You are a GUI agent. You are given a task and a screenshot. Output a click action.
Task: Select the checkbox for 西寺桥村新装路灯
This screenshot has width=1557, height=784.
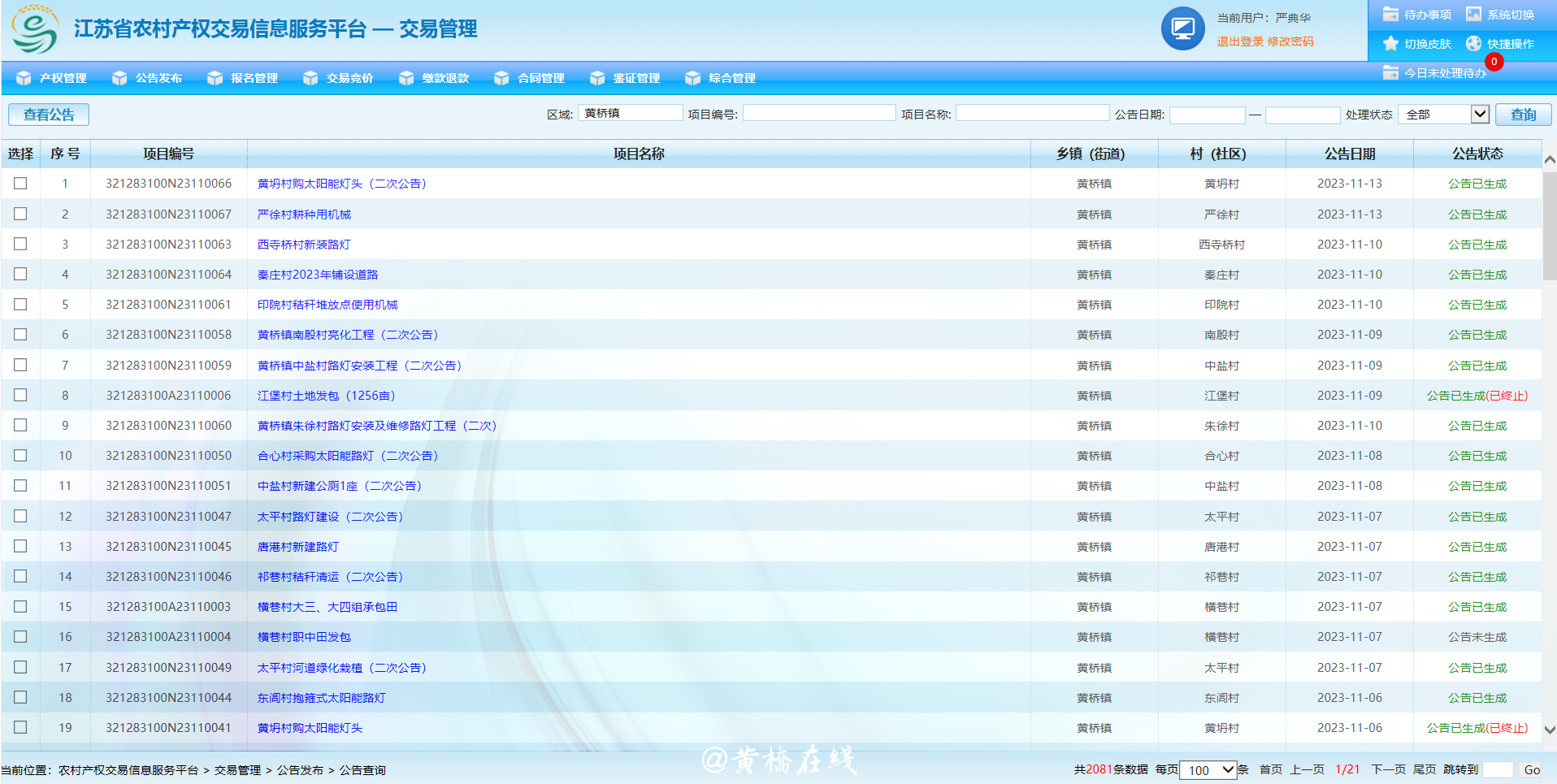pos(20,244)
